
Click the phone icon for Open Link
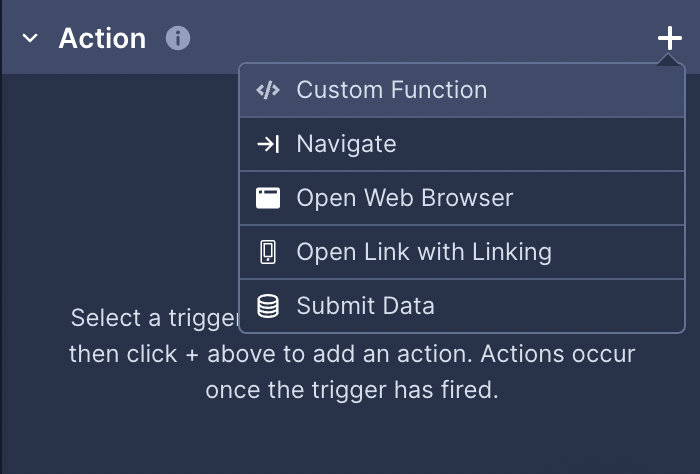tap(268, 252)
